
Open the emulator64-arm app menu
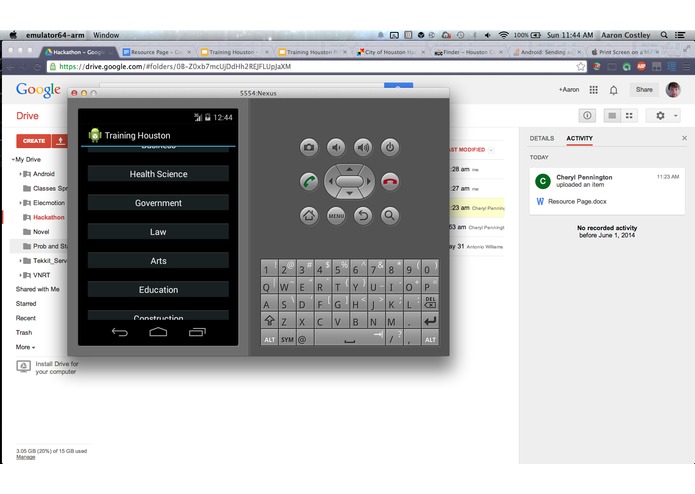(x=55, y=35)
